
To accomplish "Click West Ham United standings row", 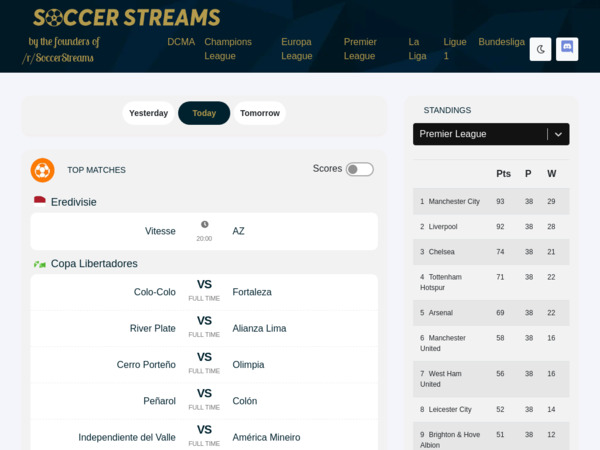I will point(491,379).
